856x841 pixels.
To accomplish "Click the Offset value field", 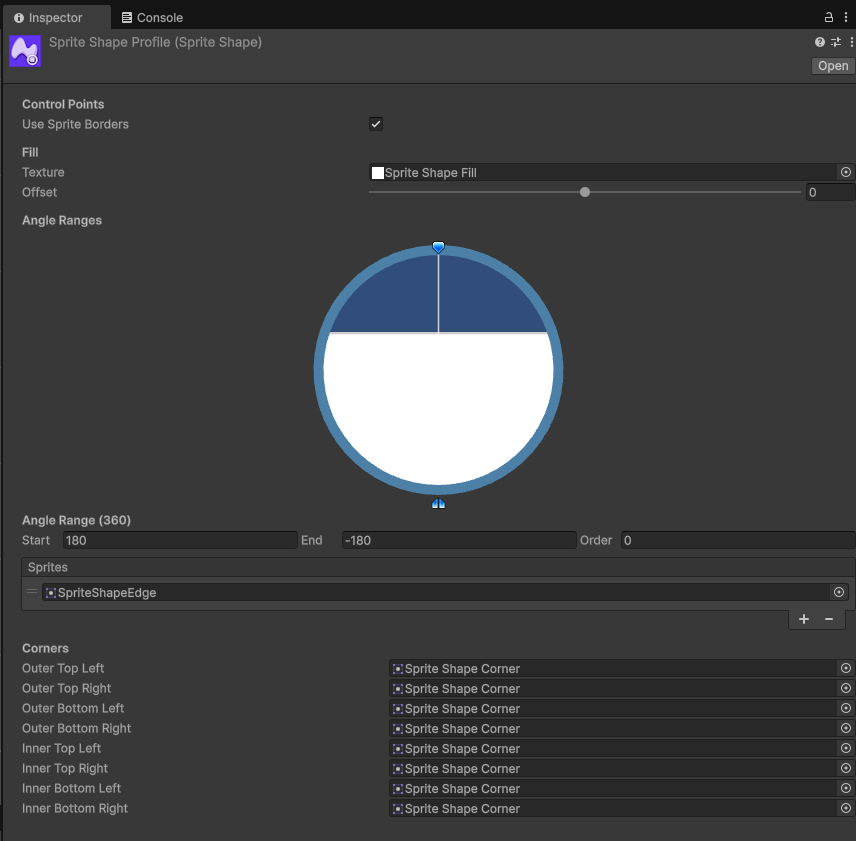I will [830, 192].
